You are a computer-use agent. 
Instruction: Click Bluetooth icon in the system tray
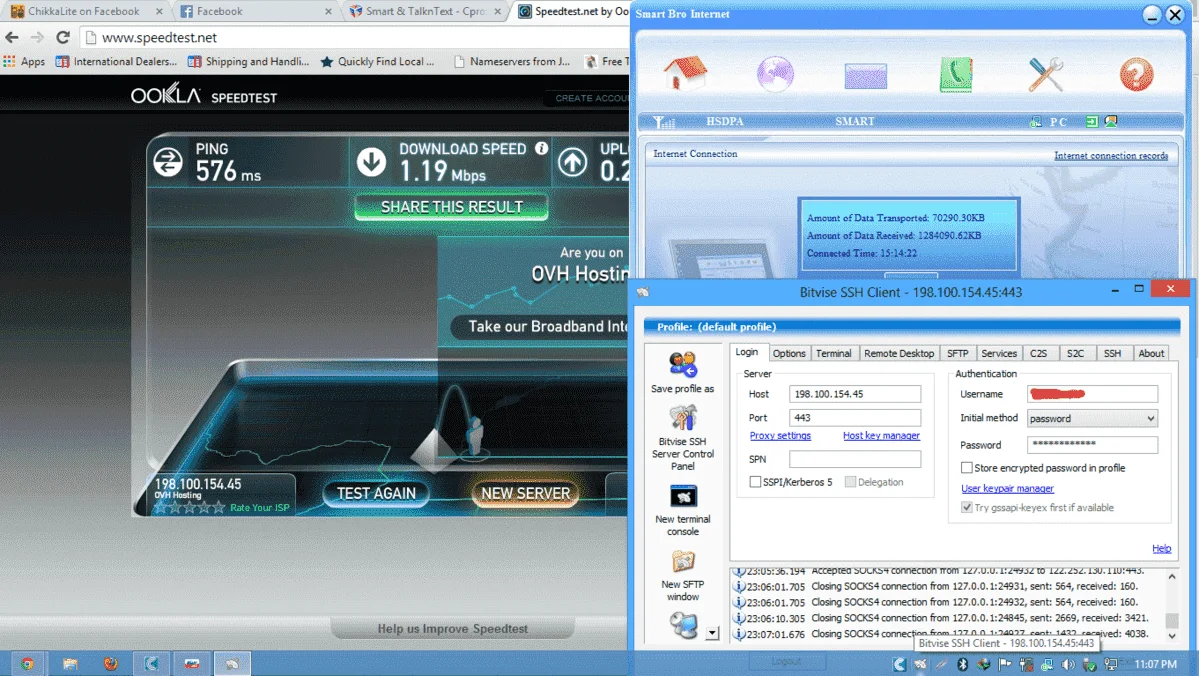(x=963, y=664)
